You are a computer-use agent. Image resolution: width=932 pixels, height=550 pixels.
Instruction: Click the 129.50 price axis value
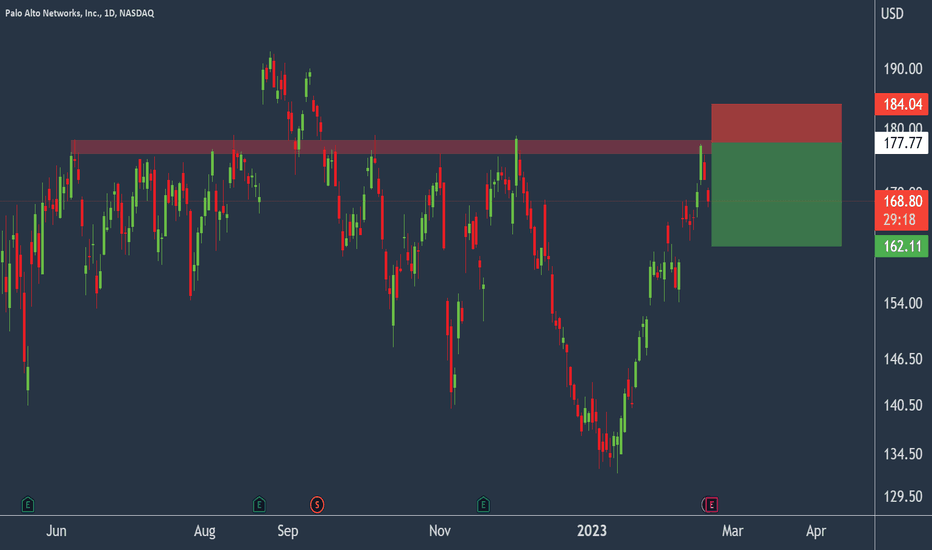(903, 496)
